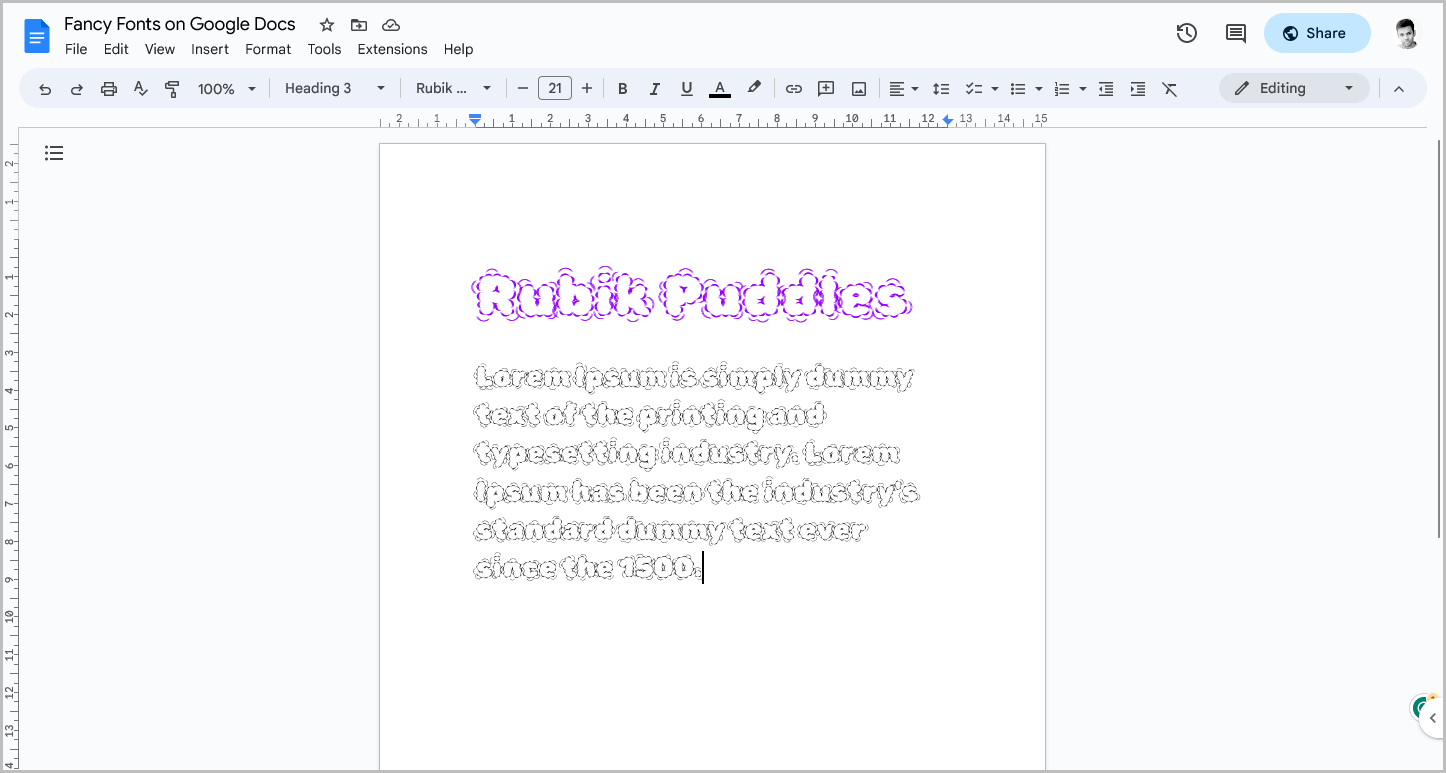Open the Format menu
The height and width of the screenshot is (773, 1446).
267,49
